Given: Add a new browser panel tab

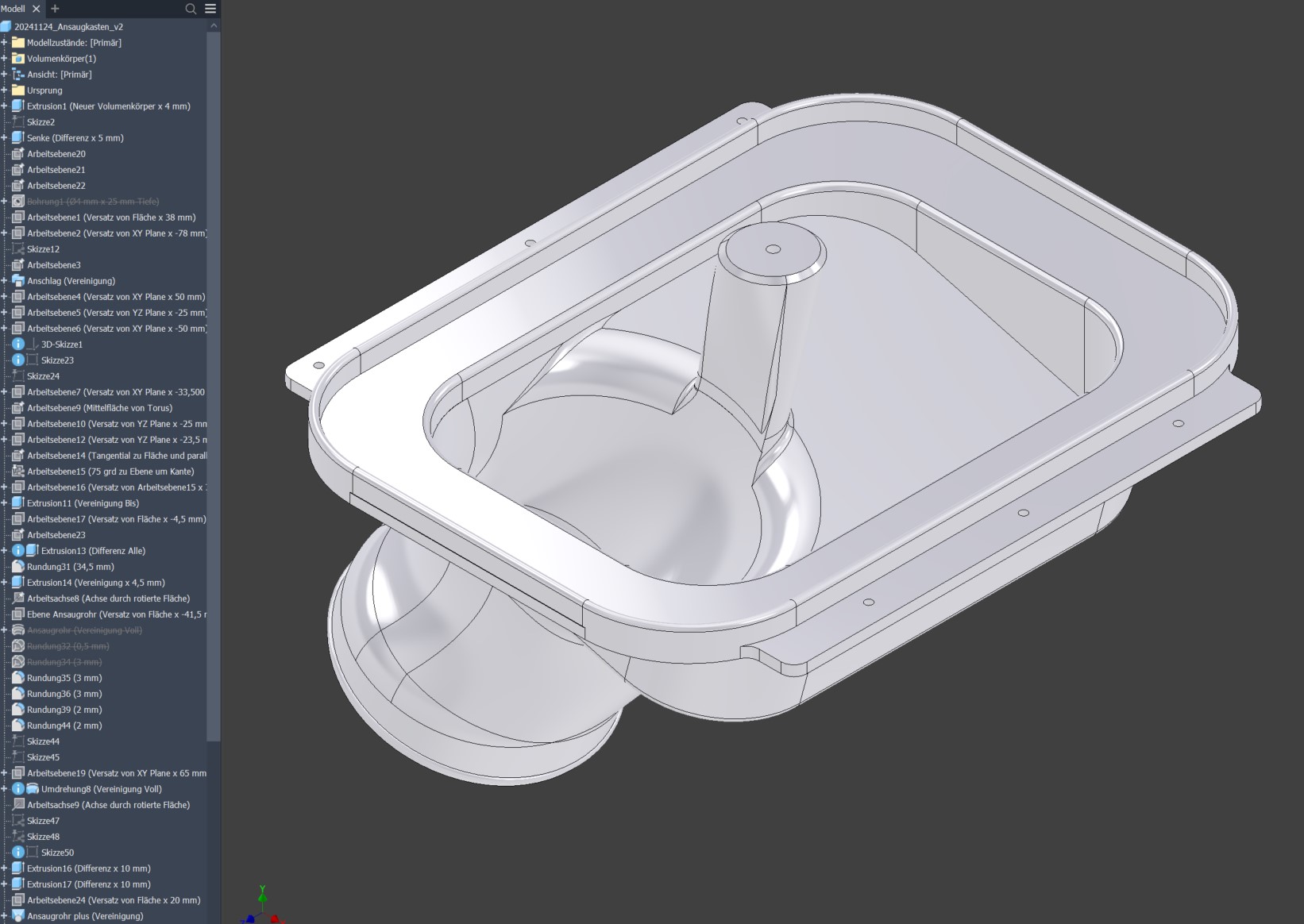Looking at the screenshot, I should [55, 9].
